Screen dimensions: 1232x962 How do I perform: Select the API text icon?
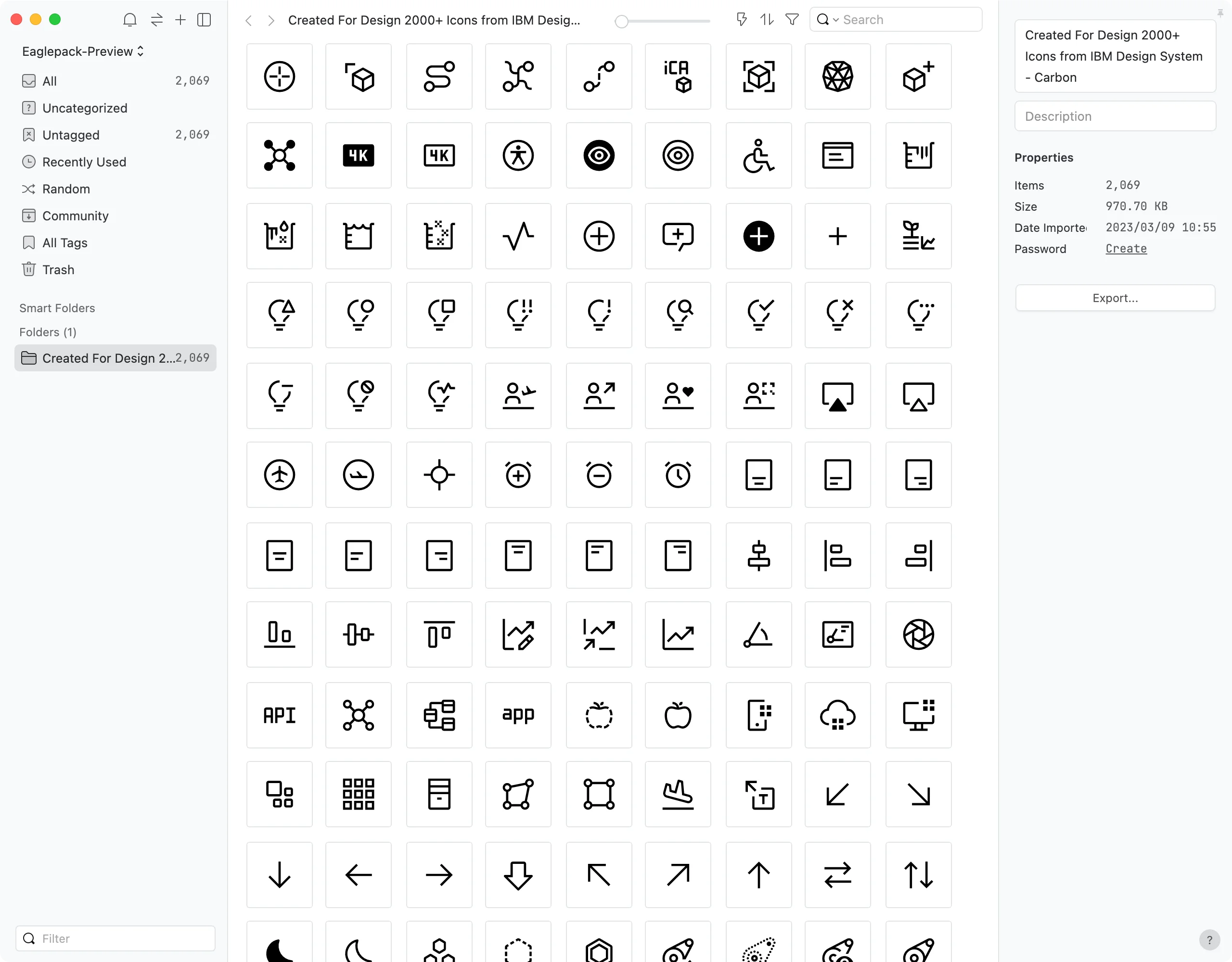click(x=279, y=715)
